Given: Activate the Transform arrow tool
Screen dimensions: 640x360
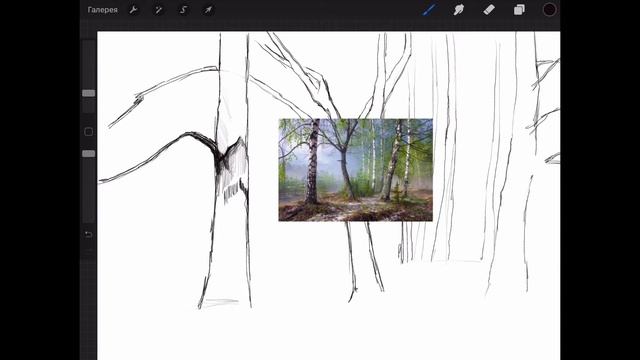Looking at the screenshot, I should tap(208, 10).
